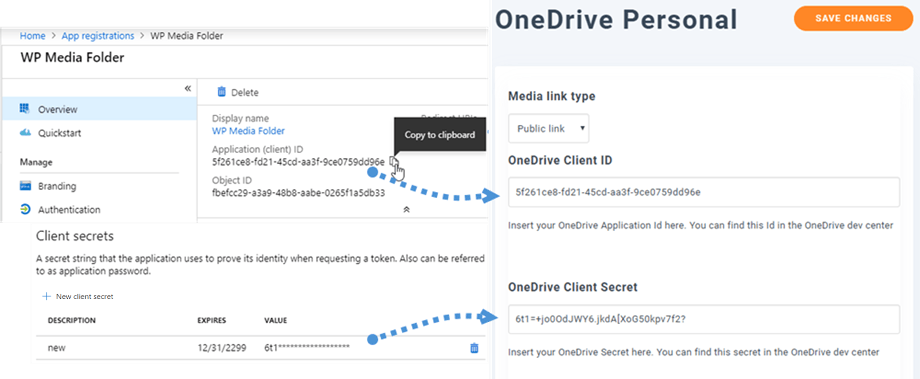Screen dimensions: 920x379
Task: Collapse the sidebar with double chevron
Action: [188, 88]
